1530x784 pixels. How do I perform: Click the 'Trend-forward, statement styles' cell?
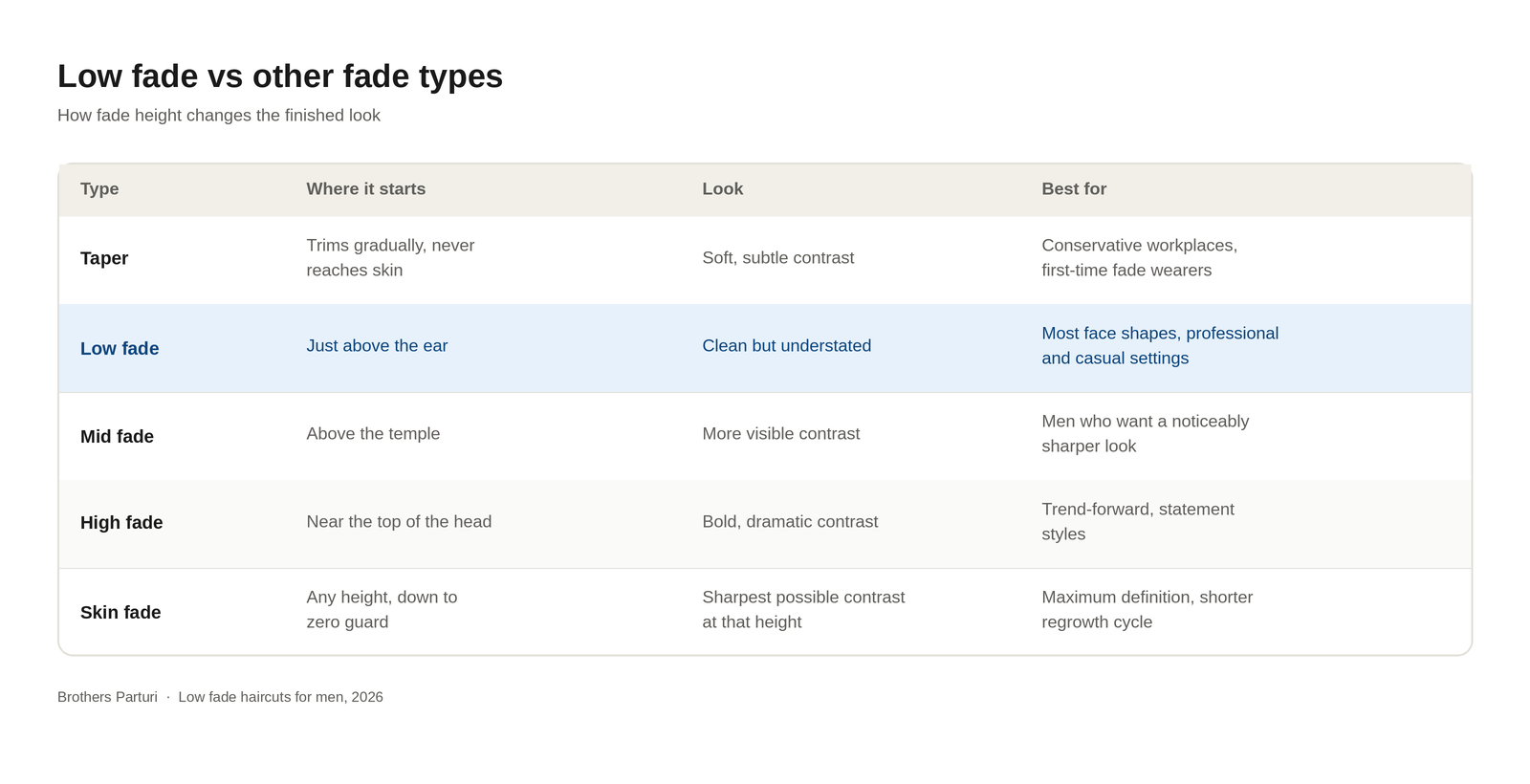click(1138, 522)
